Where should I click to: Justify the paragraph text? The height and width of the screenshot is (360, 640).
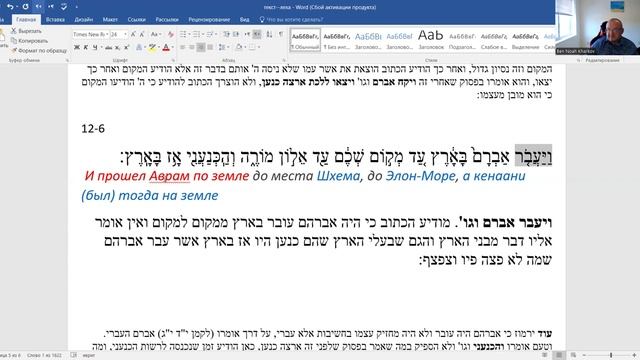(x=210, y=47)
